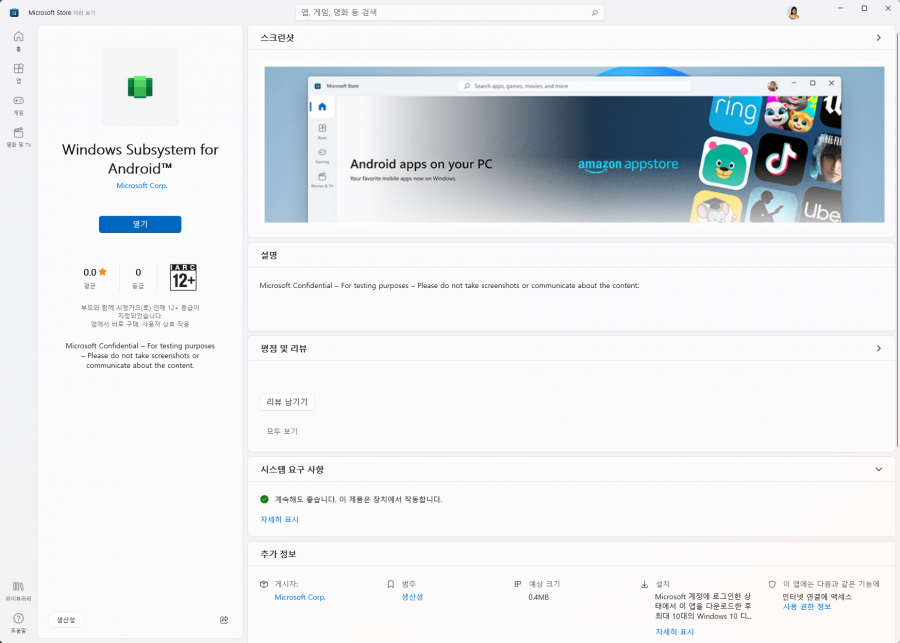Image resolution: width=900 pixels, height=643 pixels.
Task: Click the estimated size (예상 크기) icon
Action: 518,584
